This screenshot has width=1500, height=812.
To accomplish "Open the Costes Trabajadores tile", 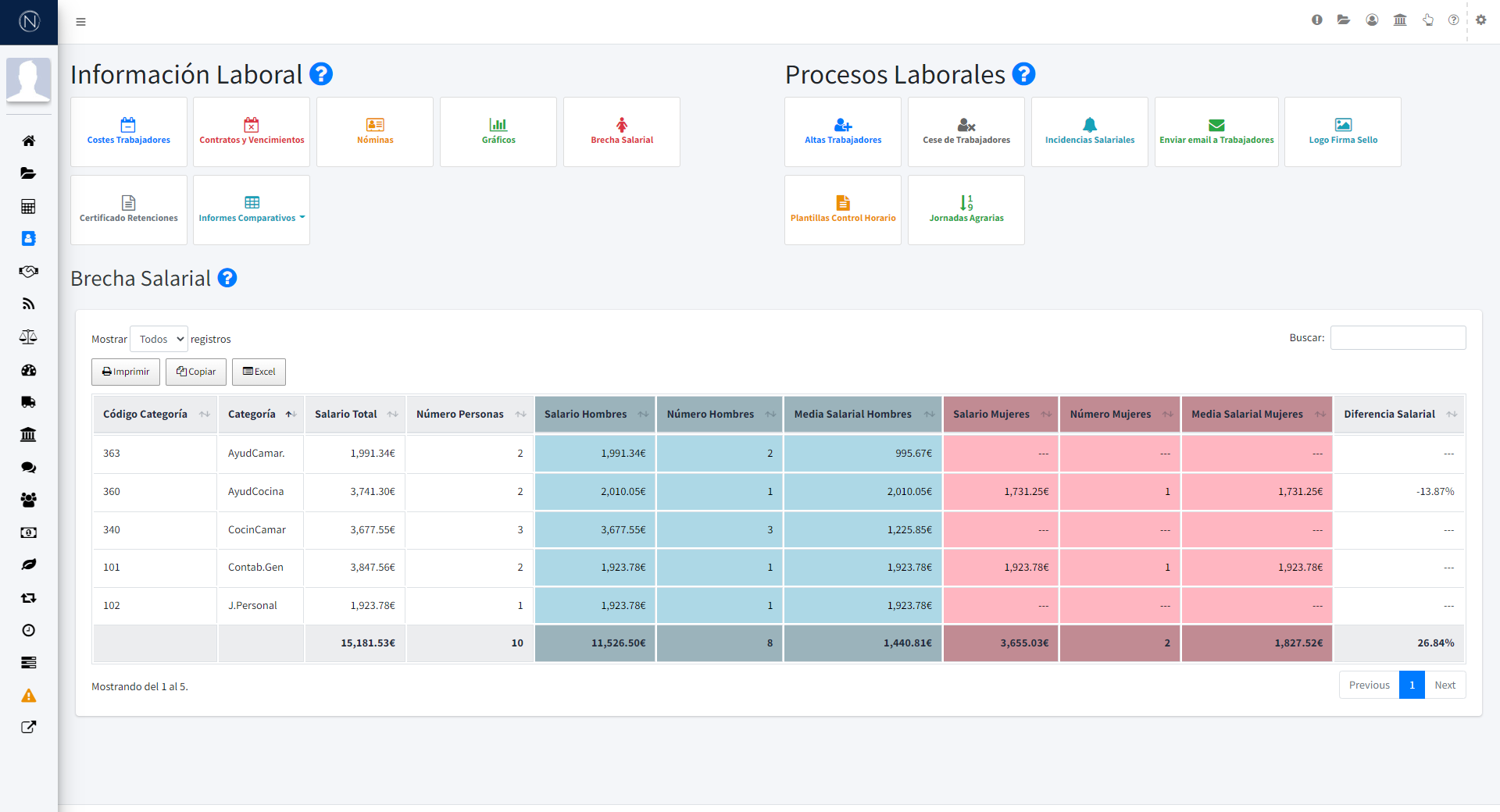I will click(x=128, y=132).
